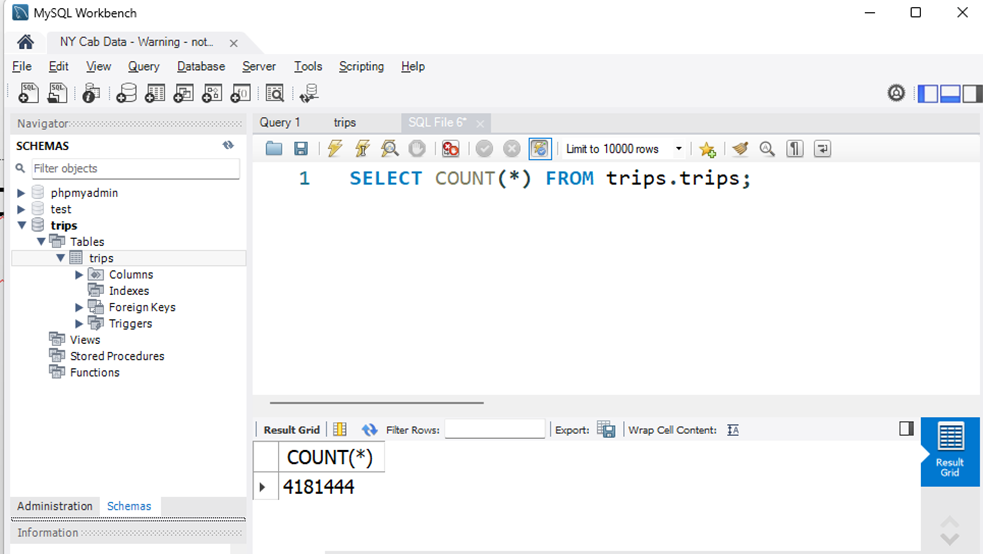The height and width of the screenshot is (554, 983).
Task: Execute the SQL script with lightning bolt icon
Action: (335, 149)
